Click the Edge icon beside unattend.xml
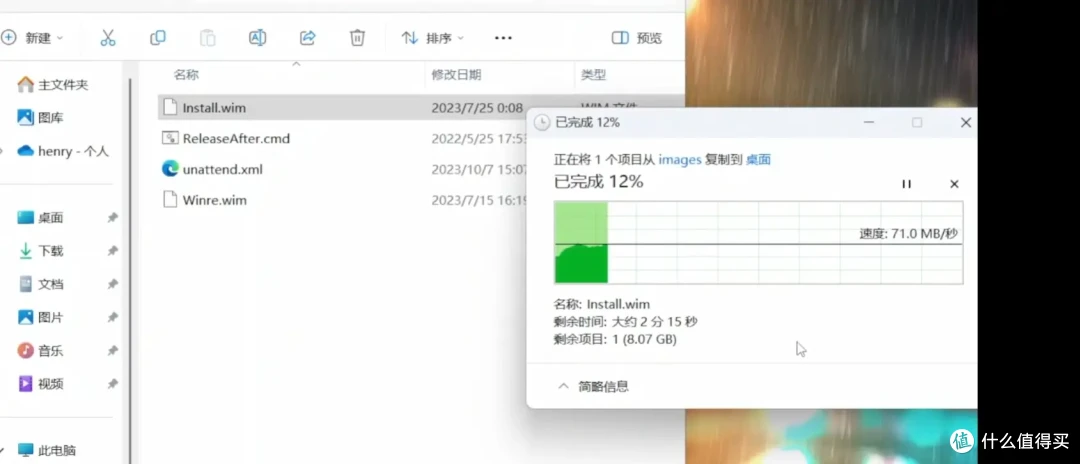The width and height of the screenshot is (1080, 464). point(170,169)
